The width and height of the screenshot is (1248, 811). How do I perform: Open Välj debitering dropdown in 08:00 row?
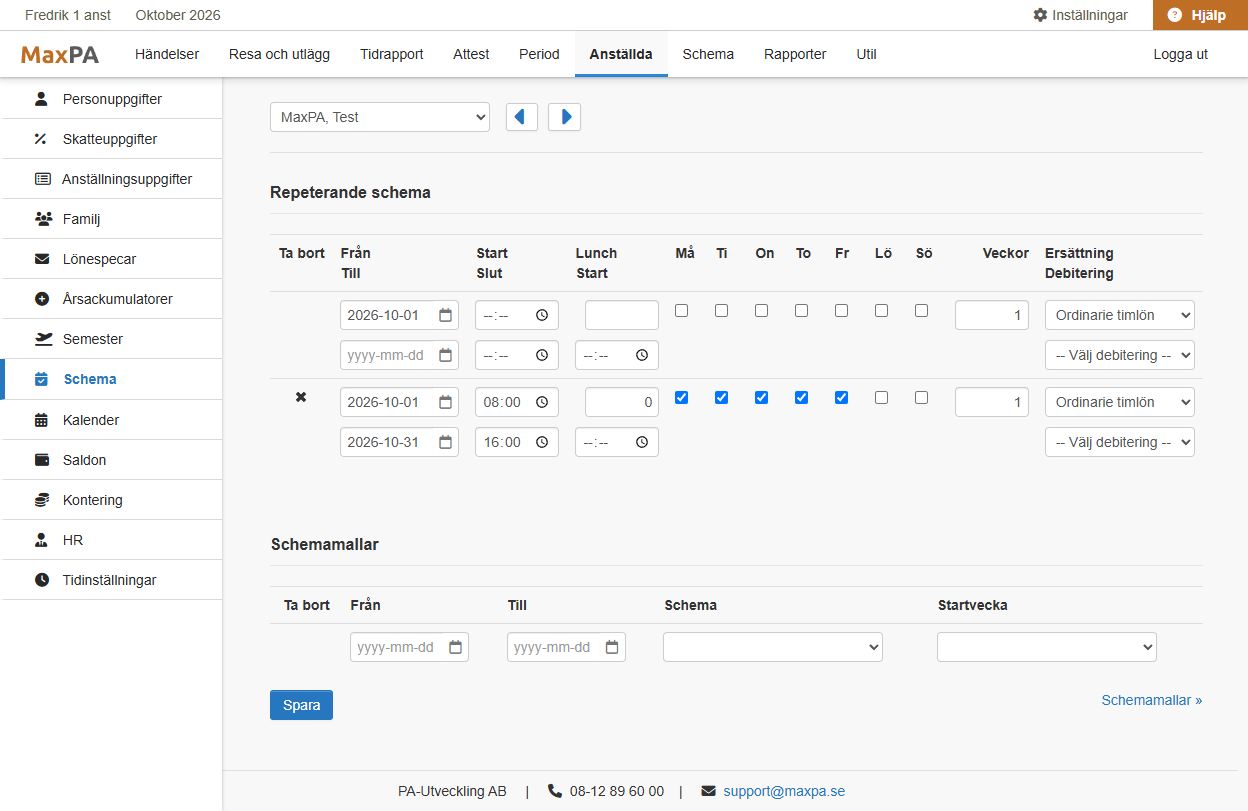tap(1120, 442)
